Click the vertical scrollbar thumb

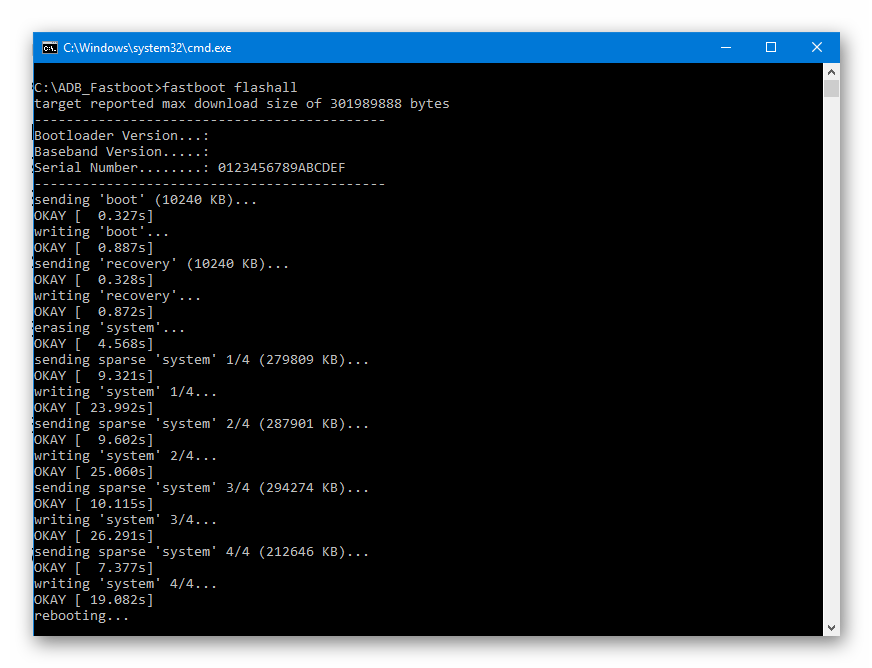(x=831, y=89)
